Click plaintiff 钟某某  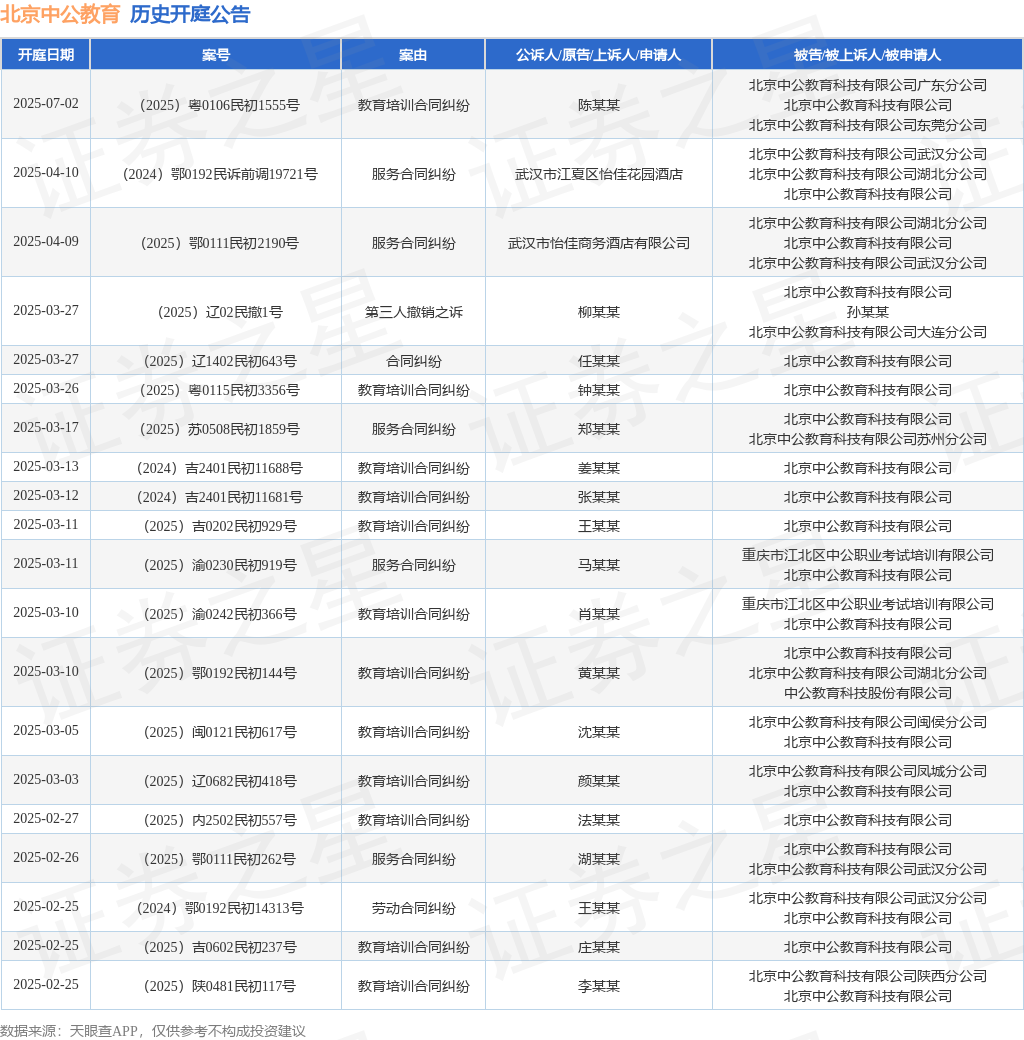(x=598, y=390)
